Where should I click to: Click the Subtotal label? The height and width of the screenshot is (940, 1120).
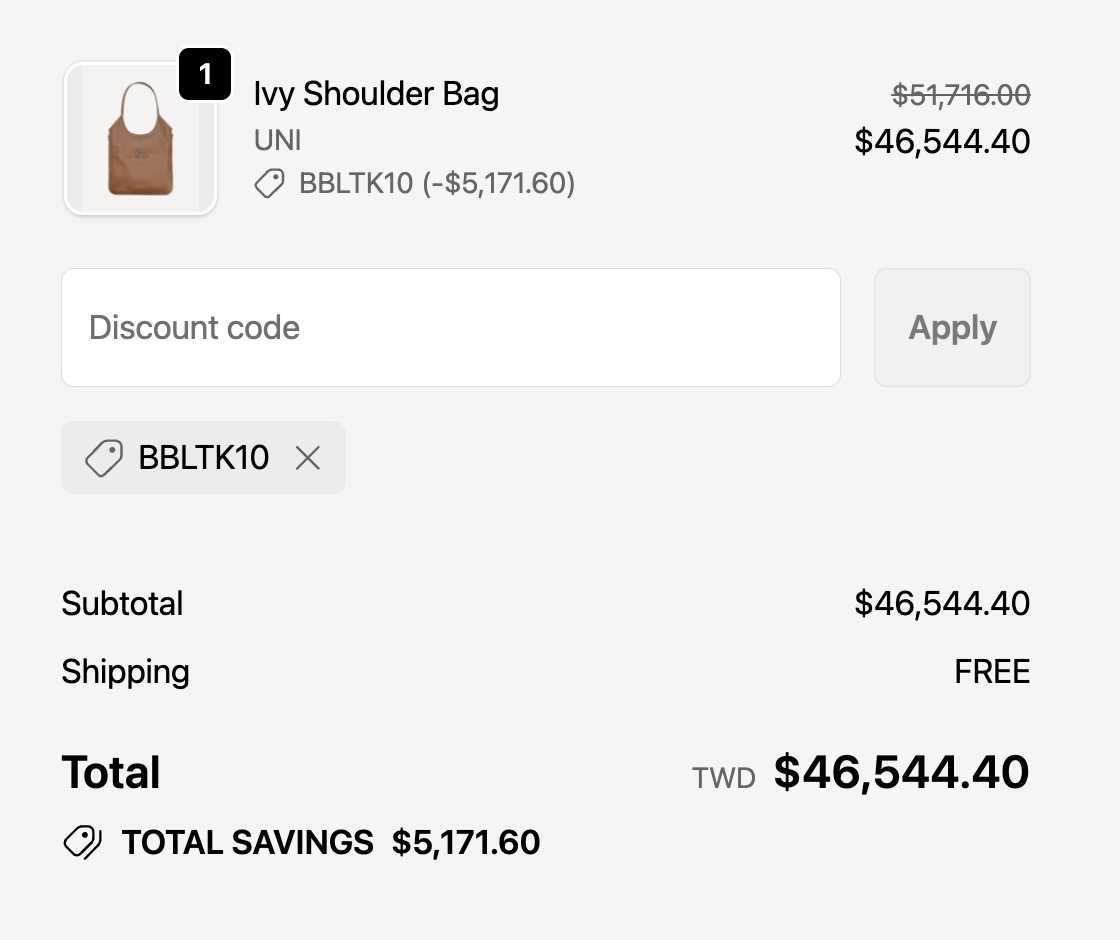coord(122,604)
